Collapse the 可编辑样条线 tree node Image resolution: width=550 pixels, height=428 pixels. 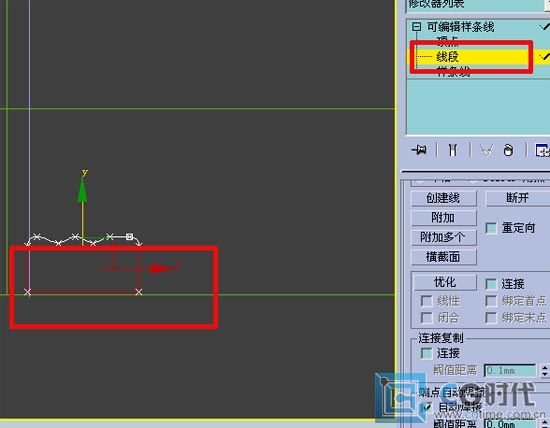[x=416, y=27]
